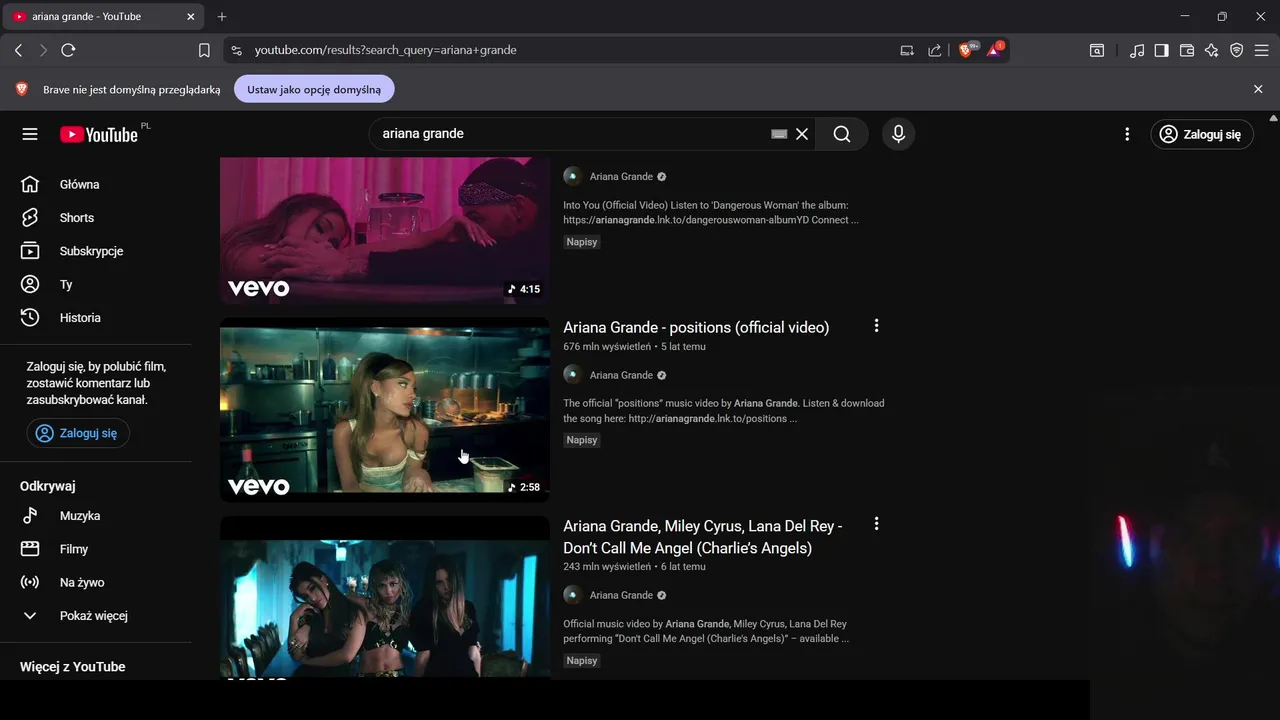Share this page via address bar icon
The image size is (1280, 720).
[x=935, y=50]
